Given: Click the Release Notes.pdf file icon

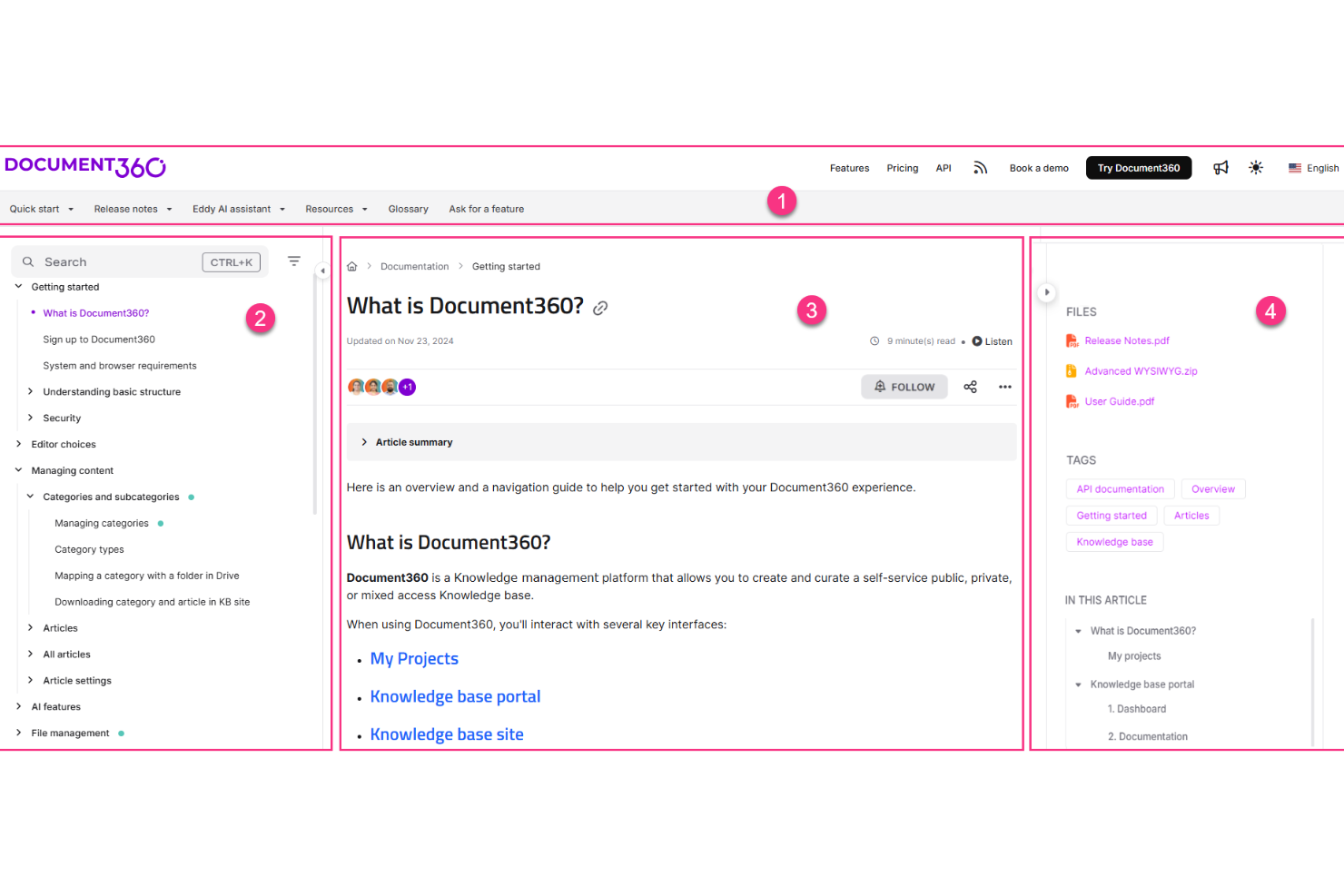Looking at the screenshot, I should pos(1072,340).
